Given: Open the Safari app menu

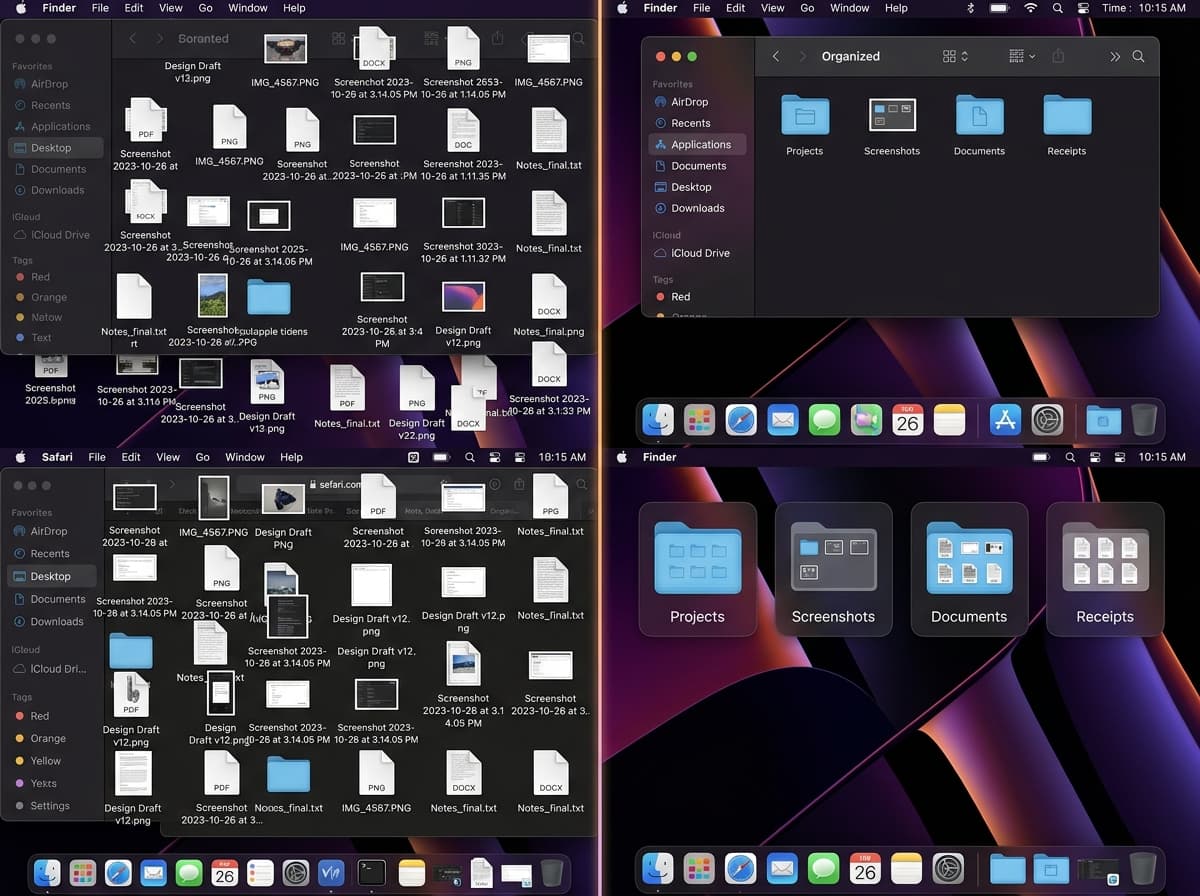Looking at the screenshot, I should (x=57, y=457).
